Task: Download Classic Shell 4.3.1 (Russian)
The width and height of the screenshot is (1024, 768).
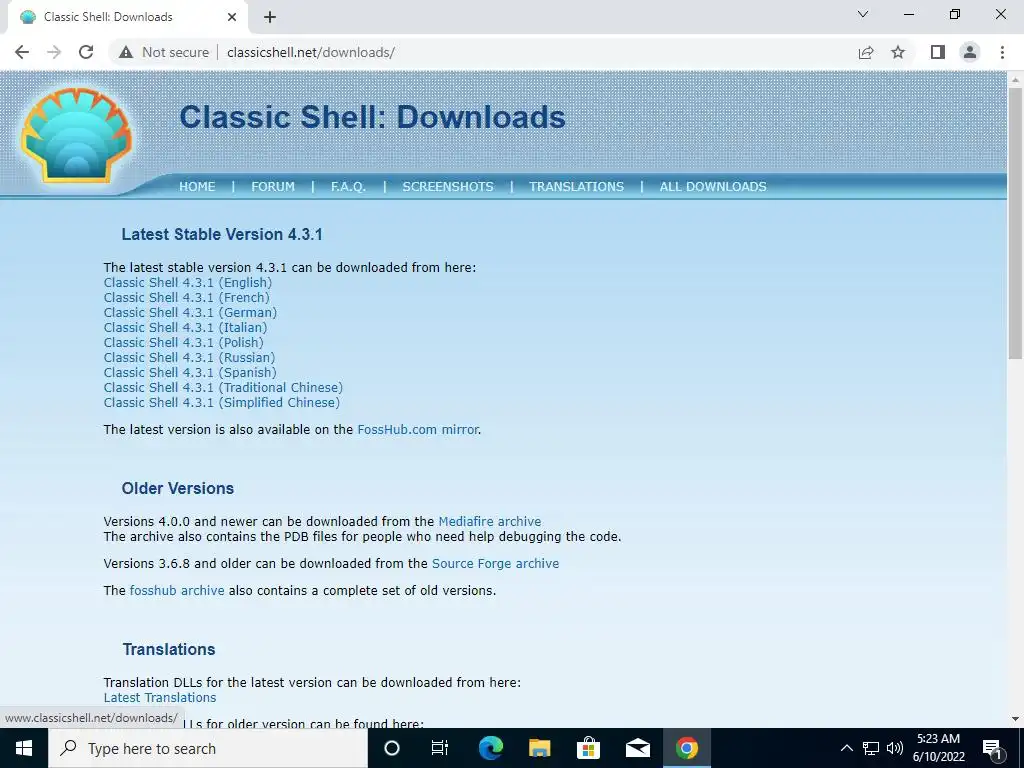Action: pyautogui.click(x=189, y=358)
